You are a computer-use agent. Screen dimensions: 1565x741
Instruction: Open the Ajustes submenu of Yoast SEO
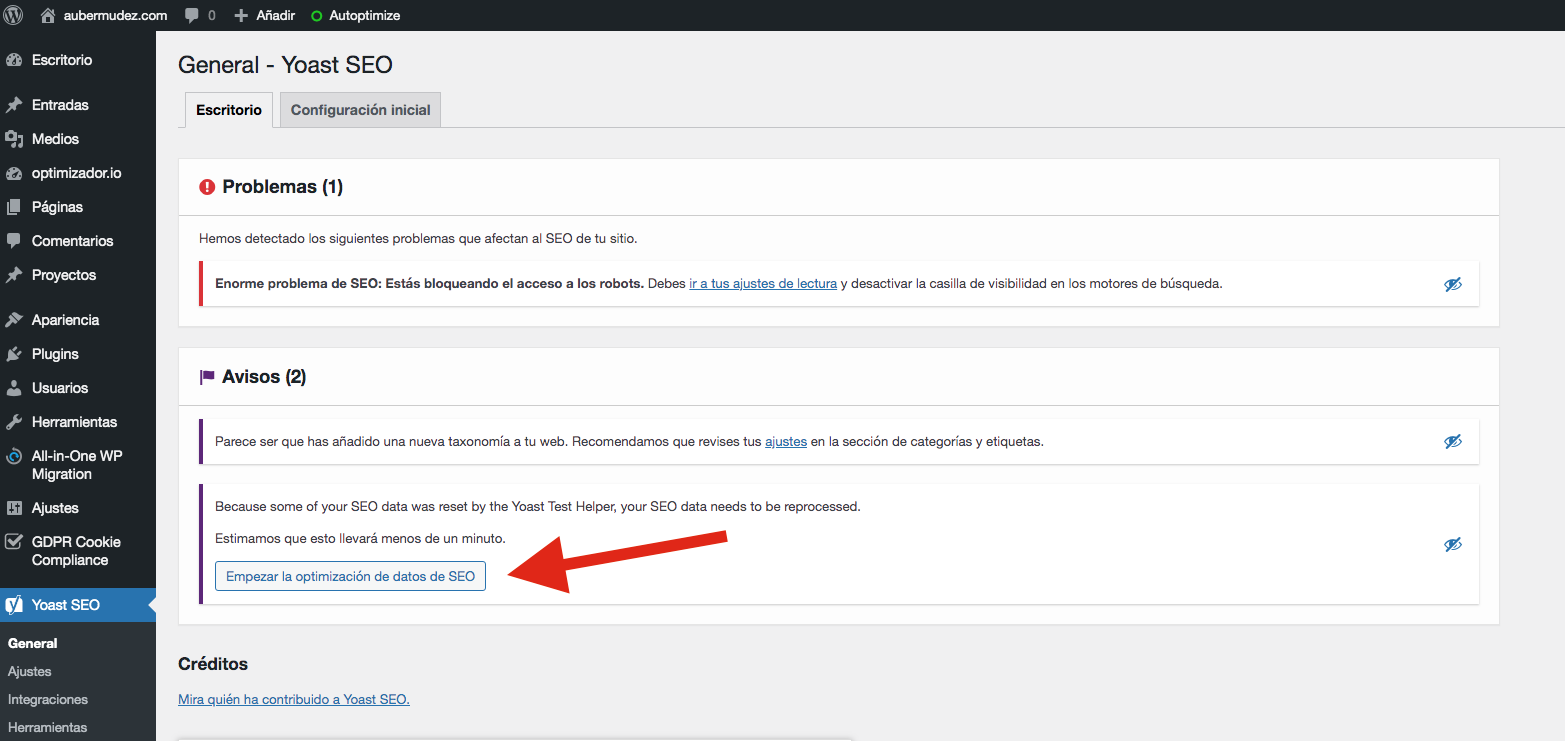pyautogui.click(x=30, y=671)
